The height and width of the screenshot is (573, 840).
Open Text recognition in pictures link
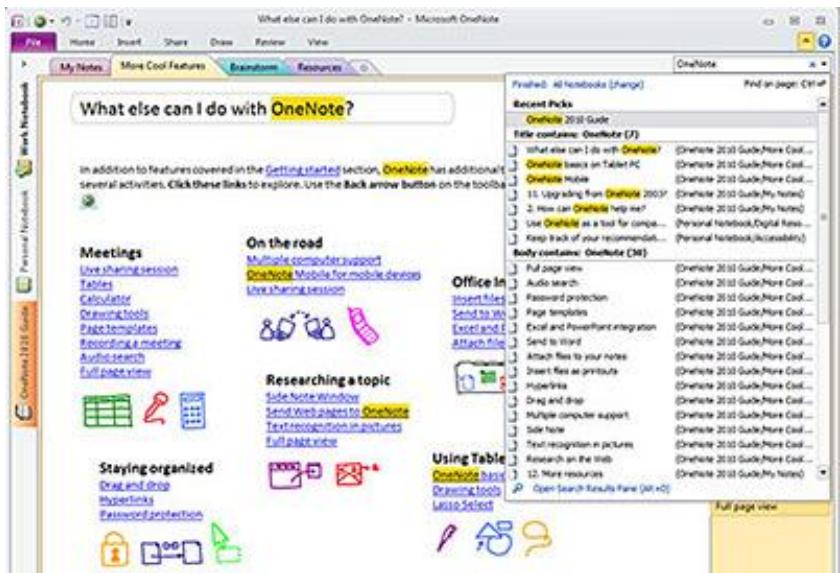[x=334, y=426]
